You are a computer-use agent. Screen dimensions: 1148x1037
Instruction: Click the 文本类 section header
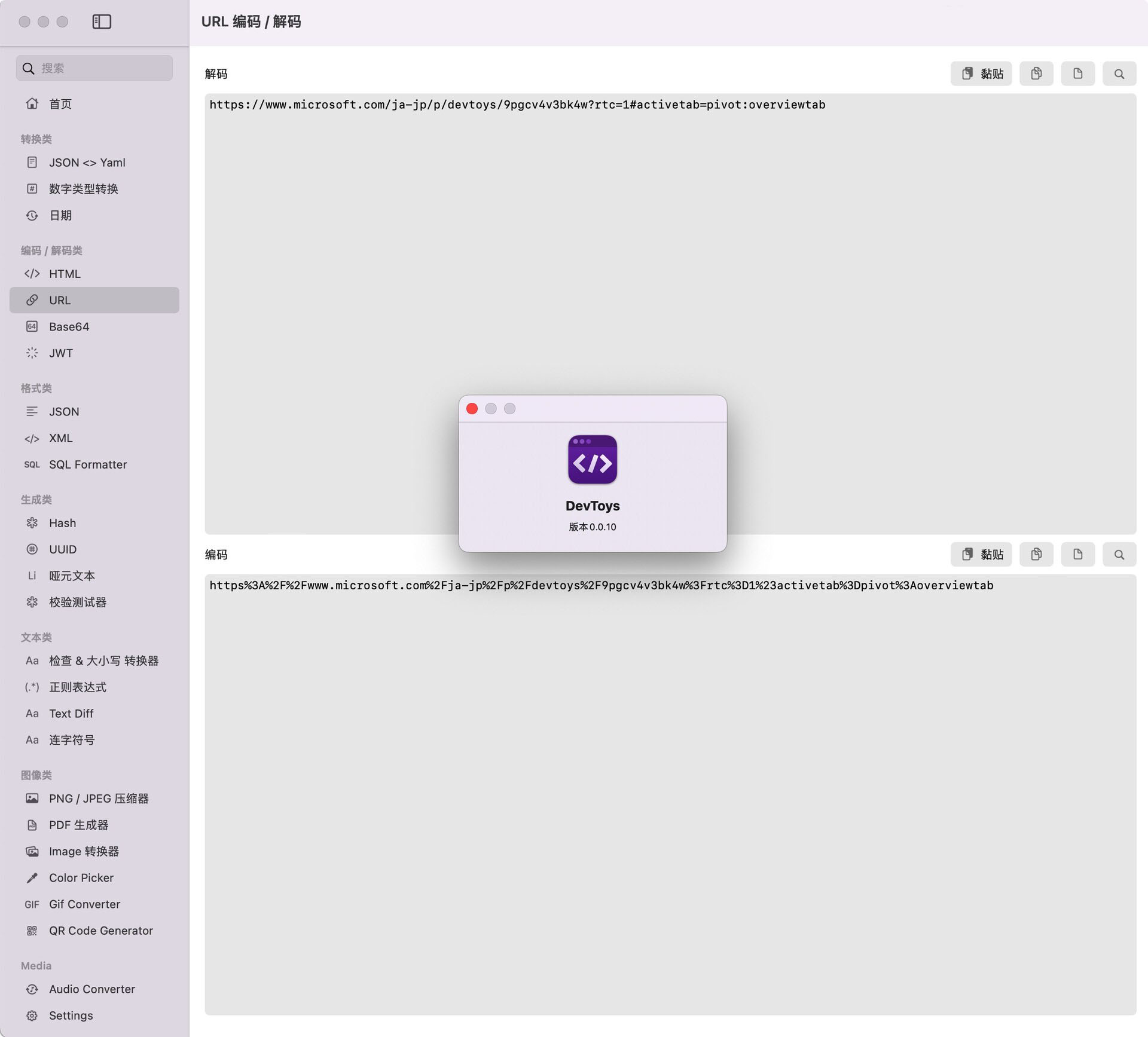pos(36,638)
